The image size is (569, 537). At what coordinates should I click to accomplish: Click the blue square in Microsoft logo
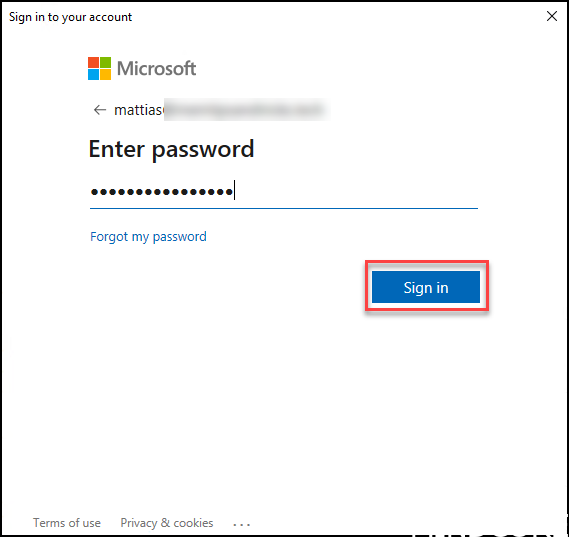93,74
